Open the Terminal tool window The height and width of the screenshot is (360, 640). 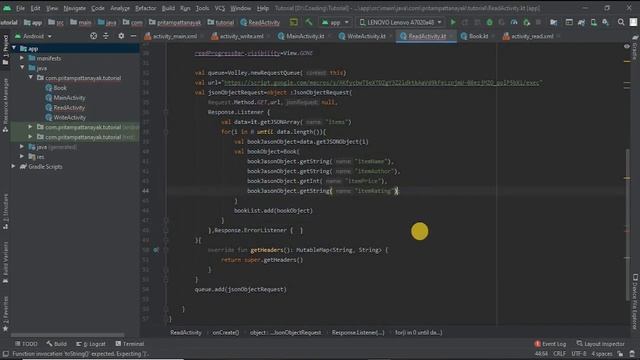pos(130,344)
